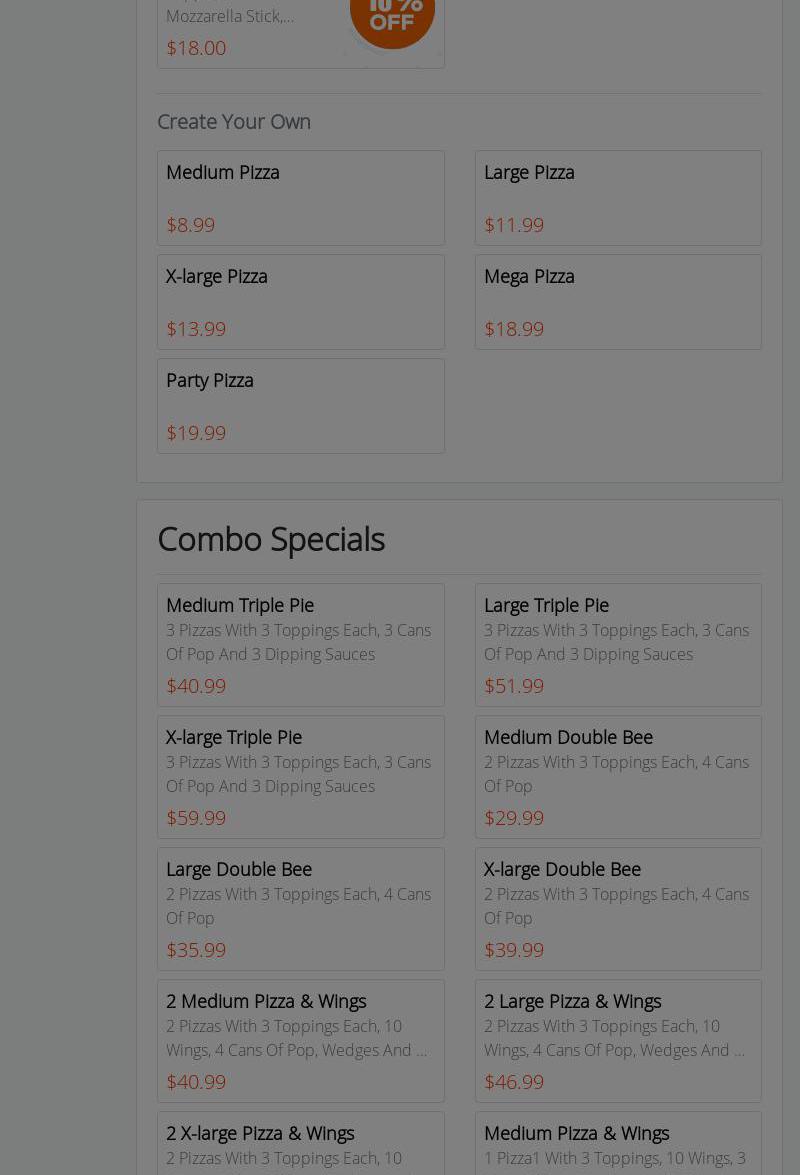The image size is (800, 1175).
Task: Click the Combo Specials section heading
Action: 271,539
